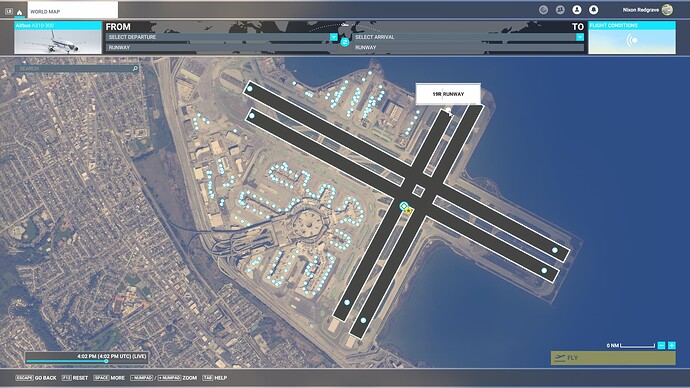Open the arrival Runway field
This screenshot has height=388, width=690.
pos(468,47)
